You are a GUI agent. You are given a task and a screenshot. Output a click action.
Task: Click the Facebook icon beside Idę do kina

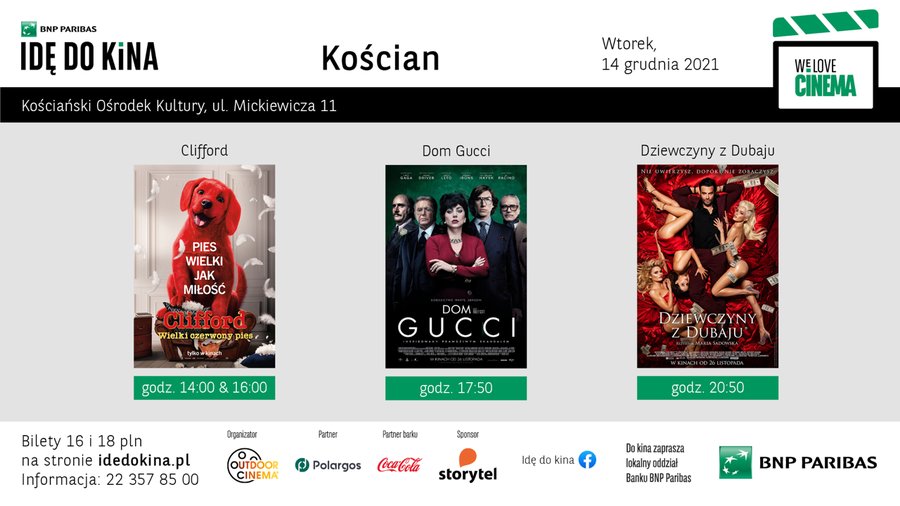[x=587, y=460]
